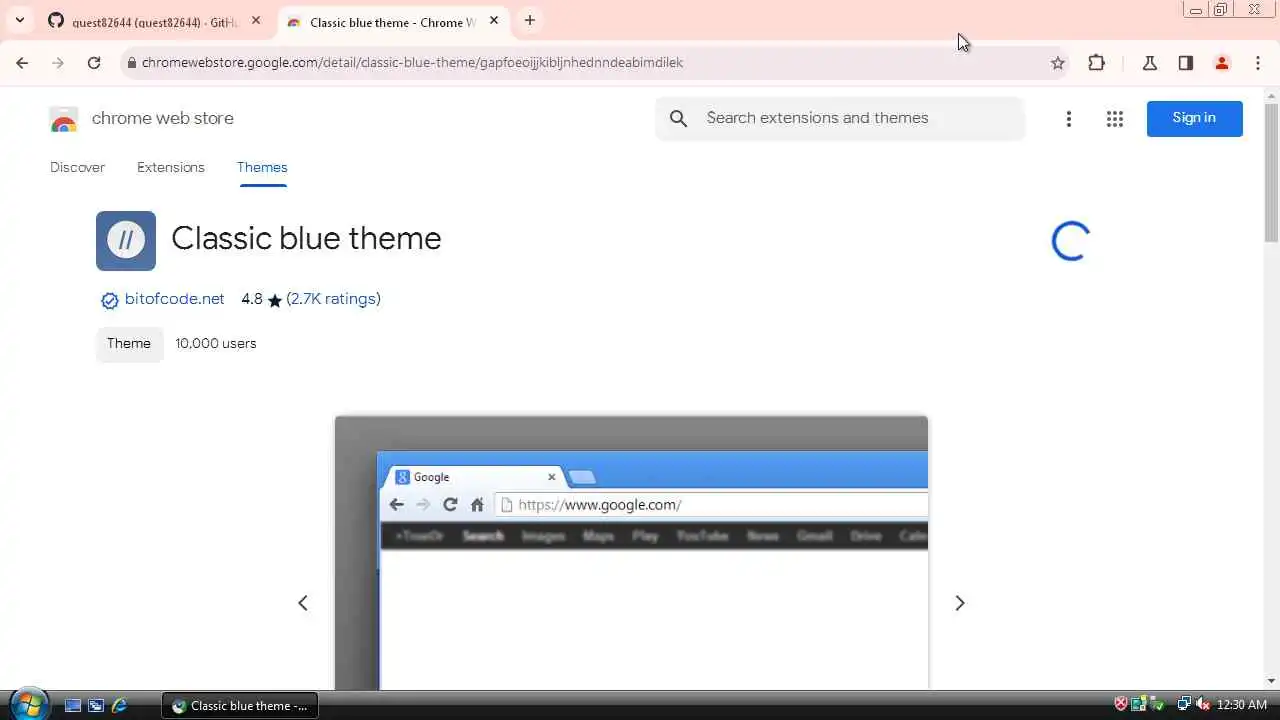Go back to the previous page

coord(22,63)
